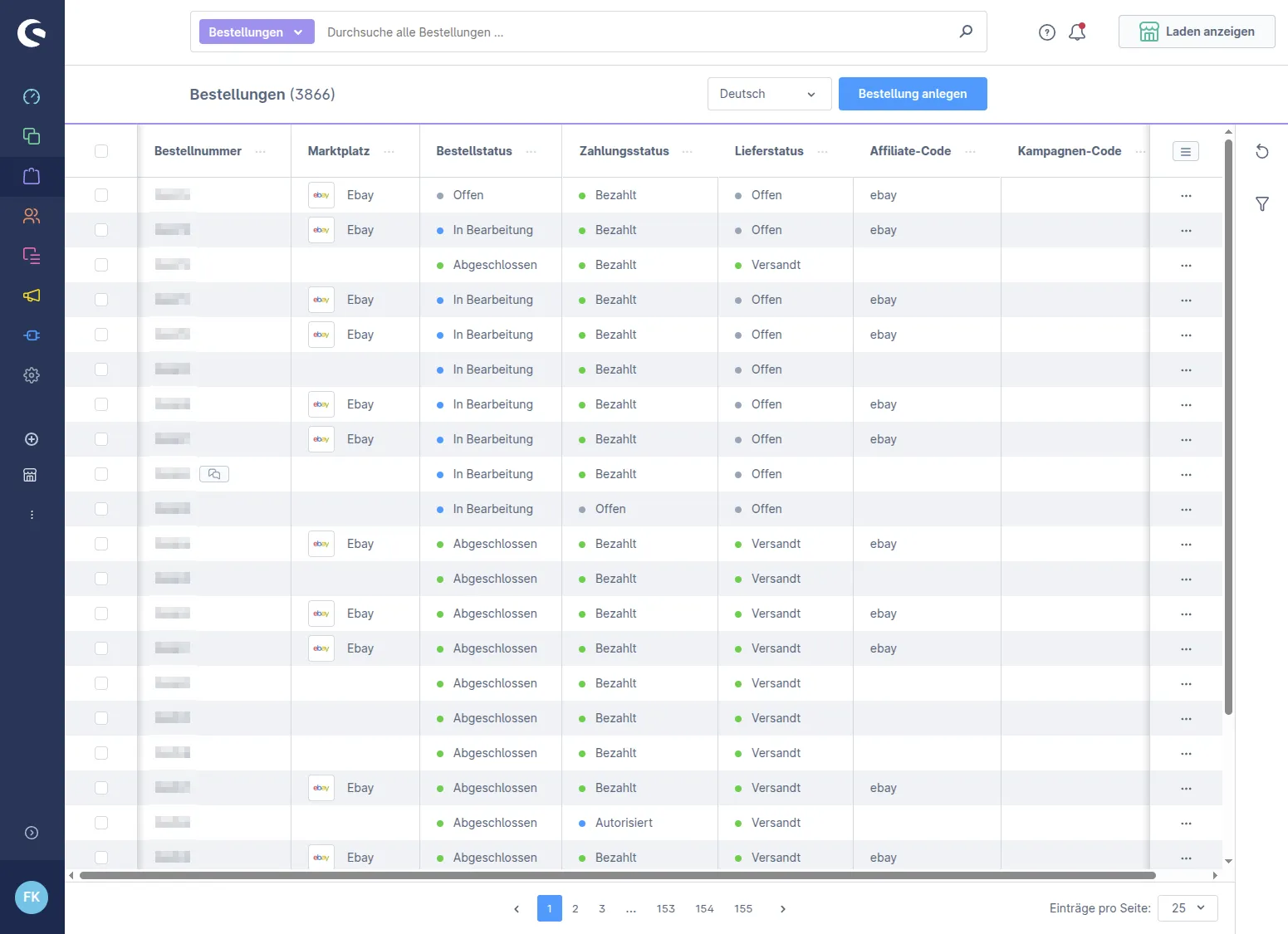Toggle the select-all checkbox in table header
The width and height of the screenshot is (1288, 934).
(x=101, y=151)
